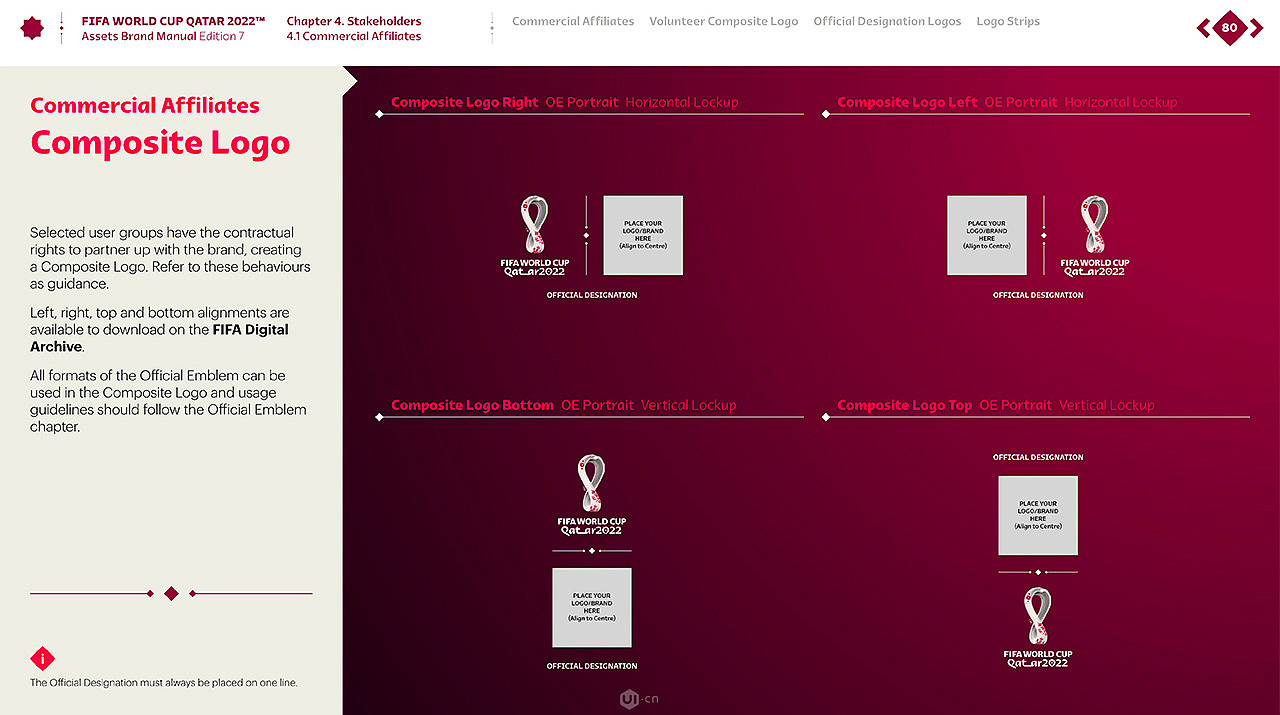Click Official Designation text under Composite Logo Bottom

click(x=592, y=666)
